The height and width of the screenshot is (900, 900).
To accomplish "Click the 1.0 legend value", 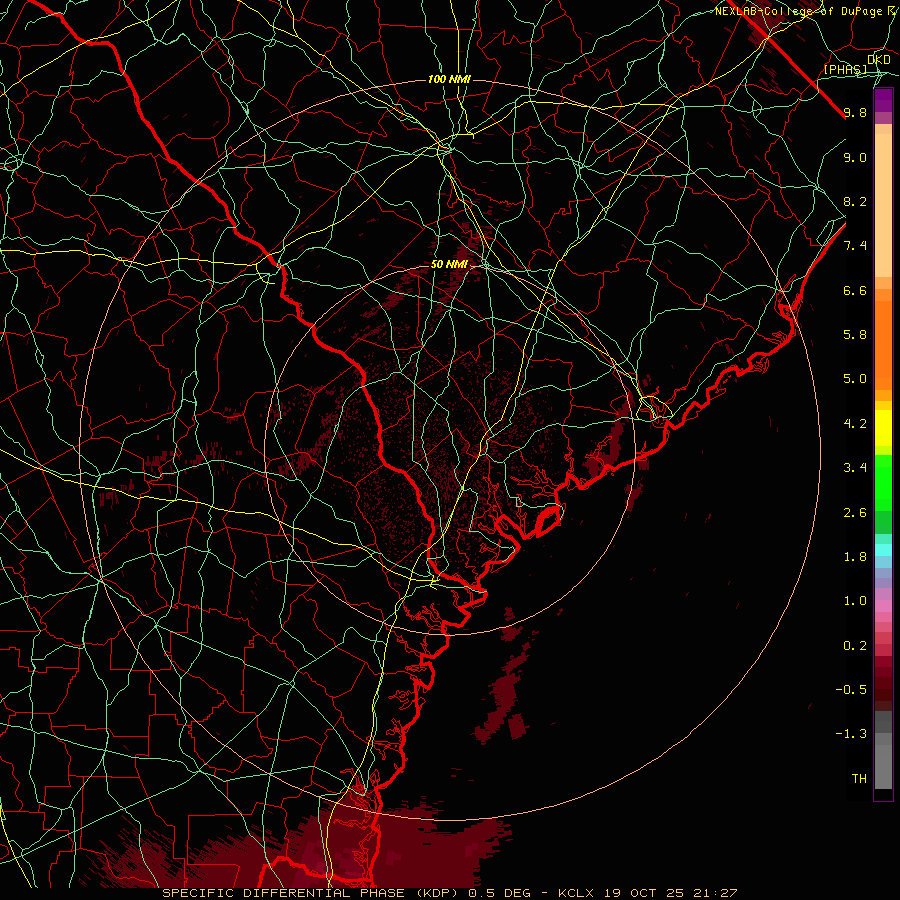I will pyautogui.click(x=855, y=601).
